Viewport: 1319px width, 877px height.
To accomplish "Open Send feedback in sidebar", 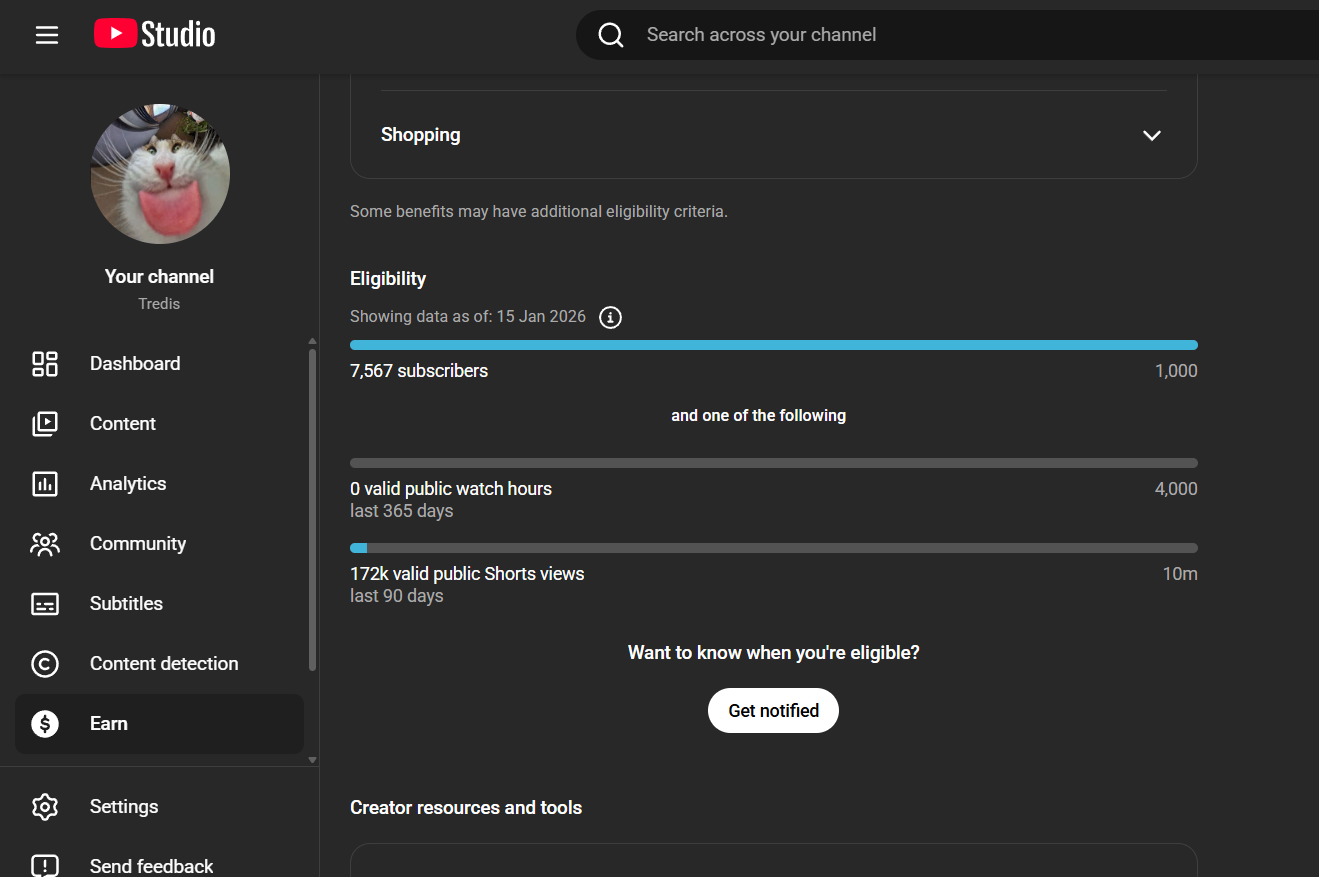I will [151, 866].
